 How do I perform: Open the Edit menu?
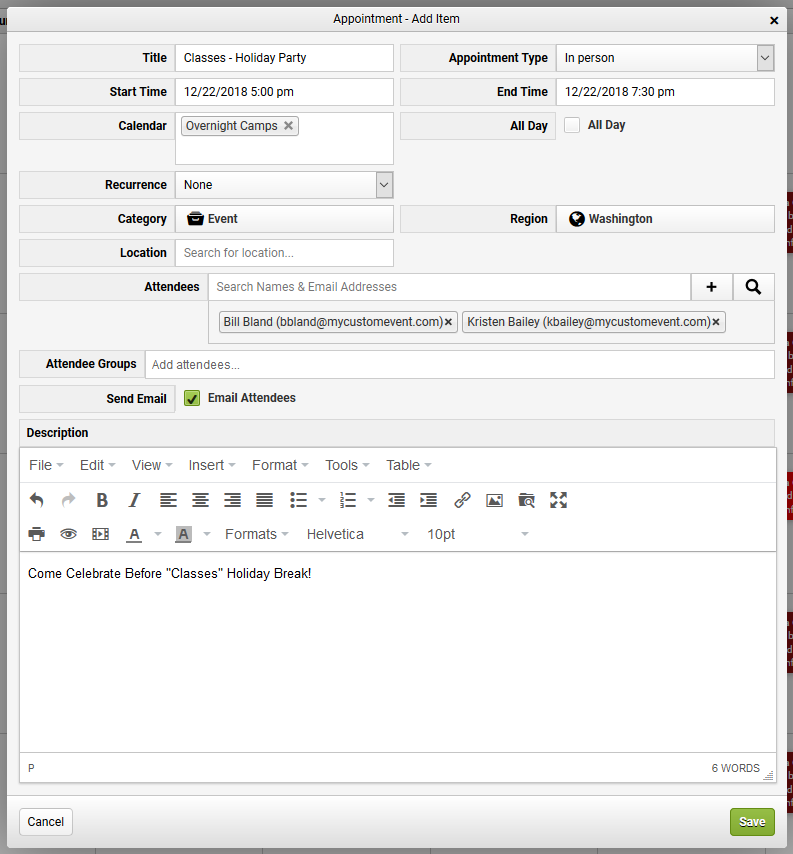(97, 465)
